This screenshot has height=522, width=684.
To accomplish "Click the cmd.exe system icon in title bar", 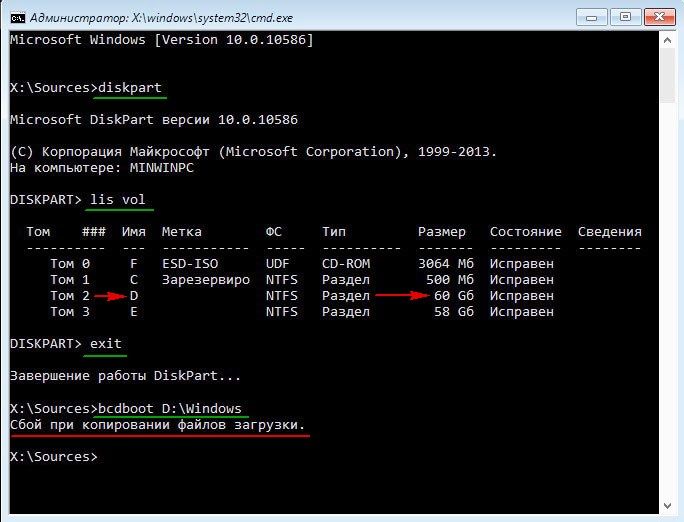I will point(17,16).
